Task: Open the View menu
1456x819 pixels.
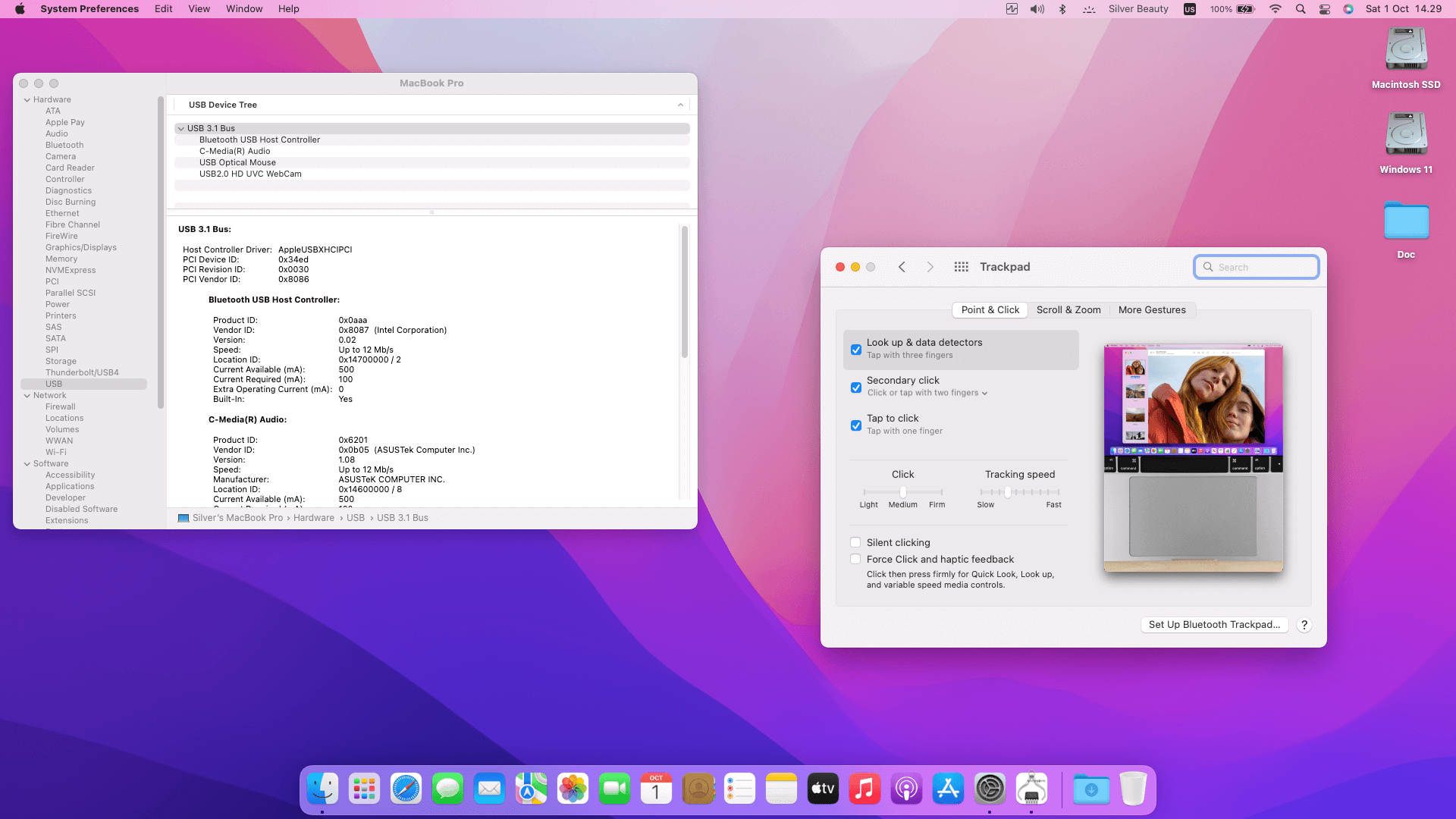Action: coord(199,9)
